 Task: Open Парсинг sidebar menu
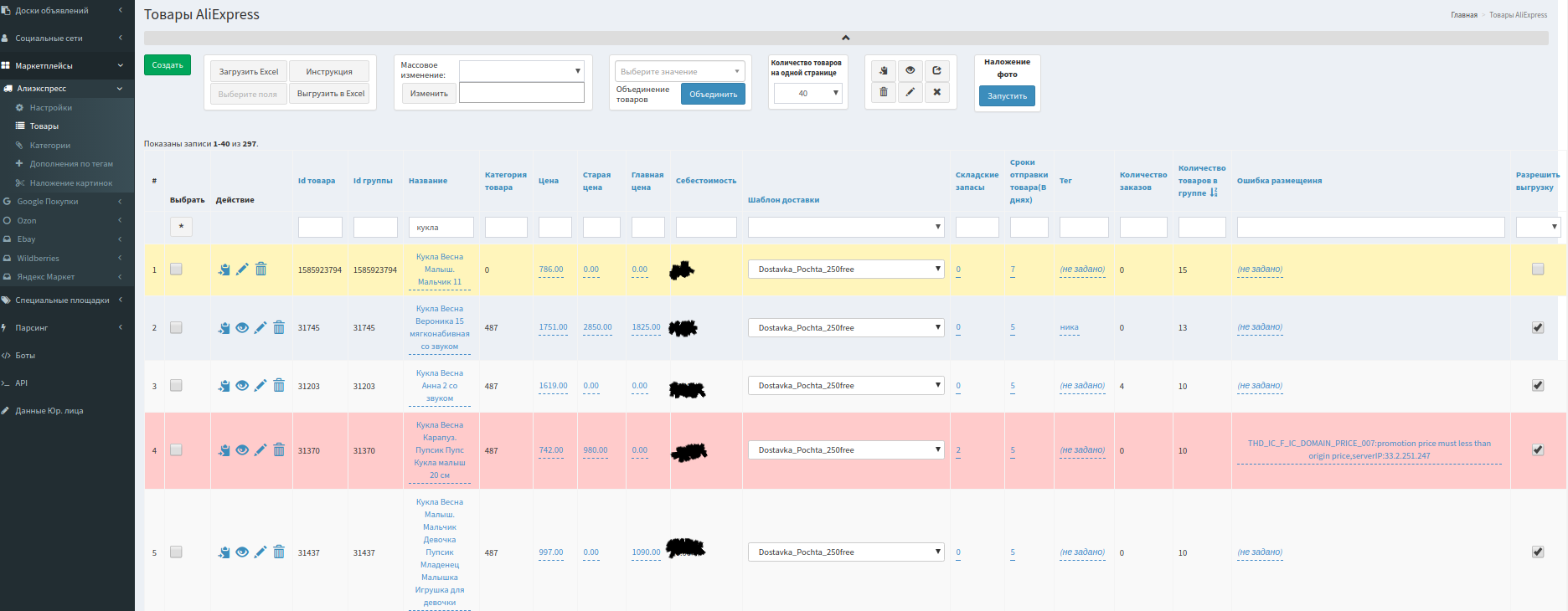[x=67, y=328]
